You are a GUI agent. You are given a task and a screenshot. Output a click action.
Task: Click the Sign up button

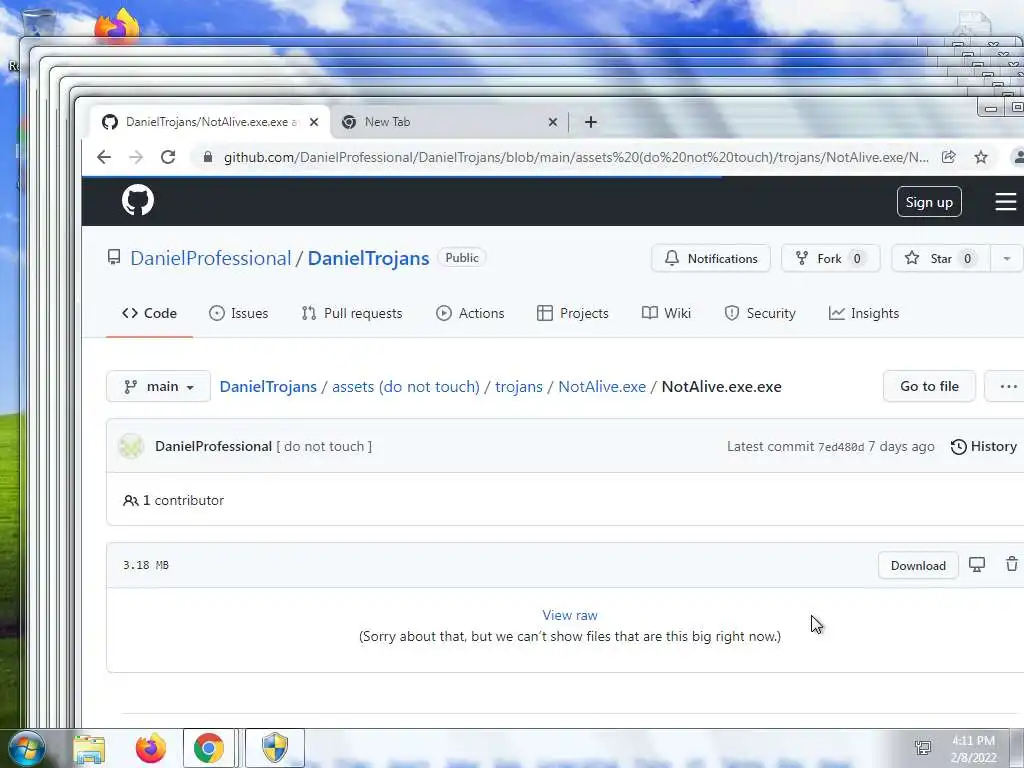click(929, 202)
